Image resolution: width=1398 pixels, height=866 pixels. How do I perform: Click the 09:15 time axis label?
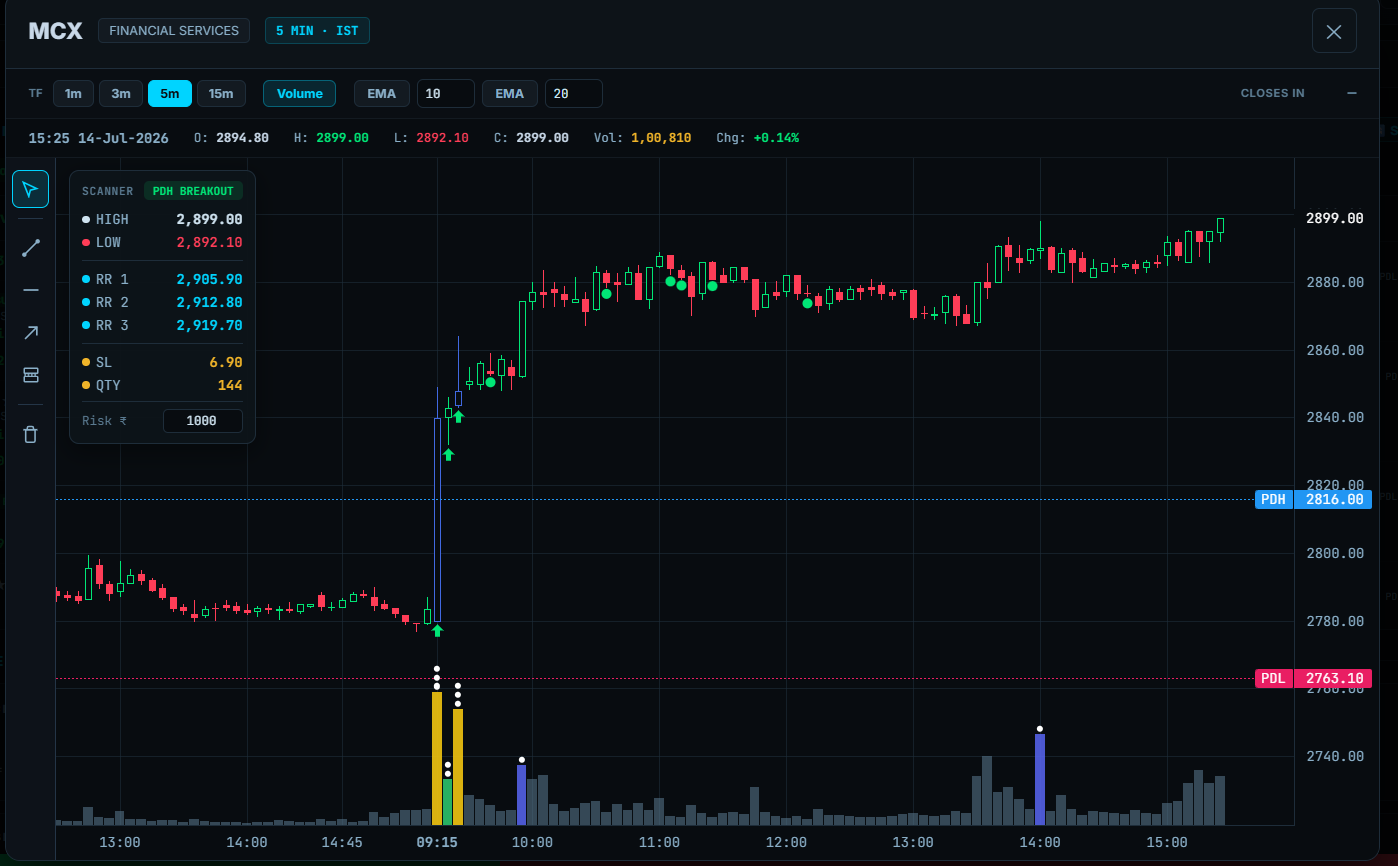437,843
